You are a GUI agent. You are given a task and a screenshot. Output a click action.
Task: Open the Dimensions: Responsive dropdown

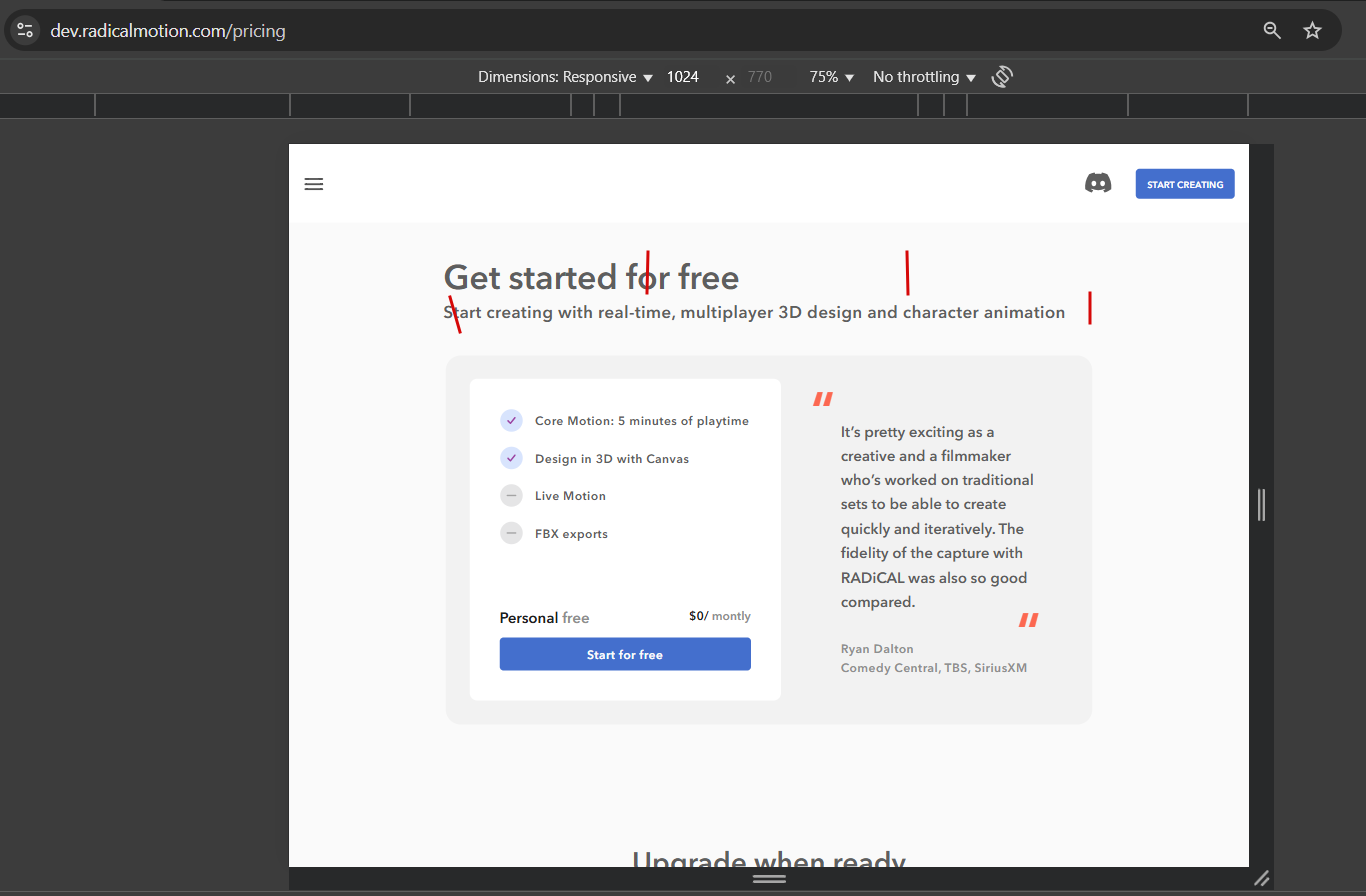pyautogui.click(x=565, y=77)
